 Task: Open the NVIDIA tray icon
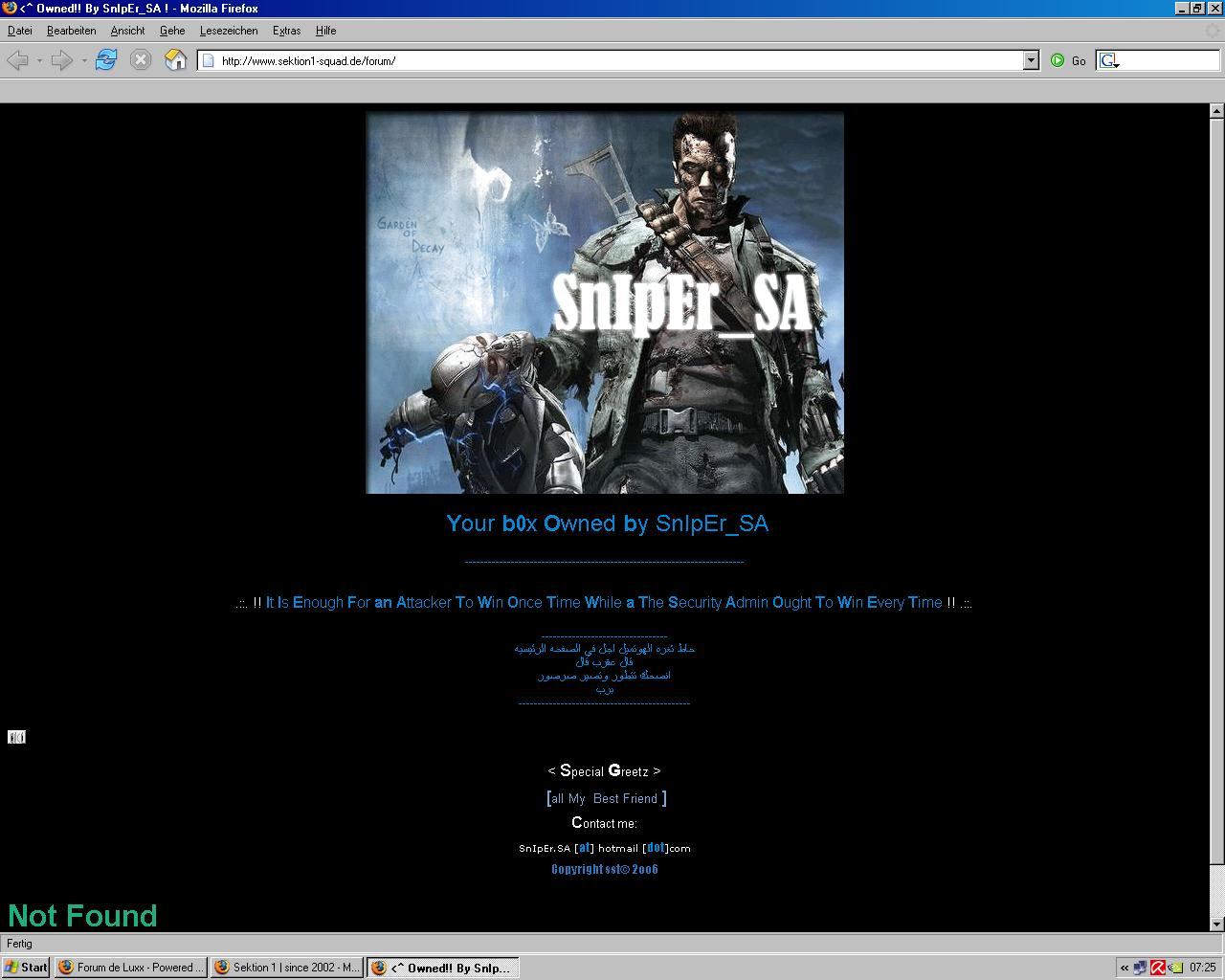point(1174,968)
